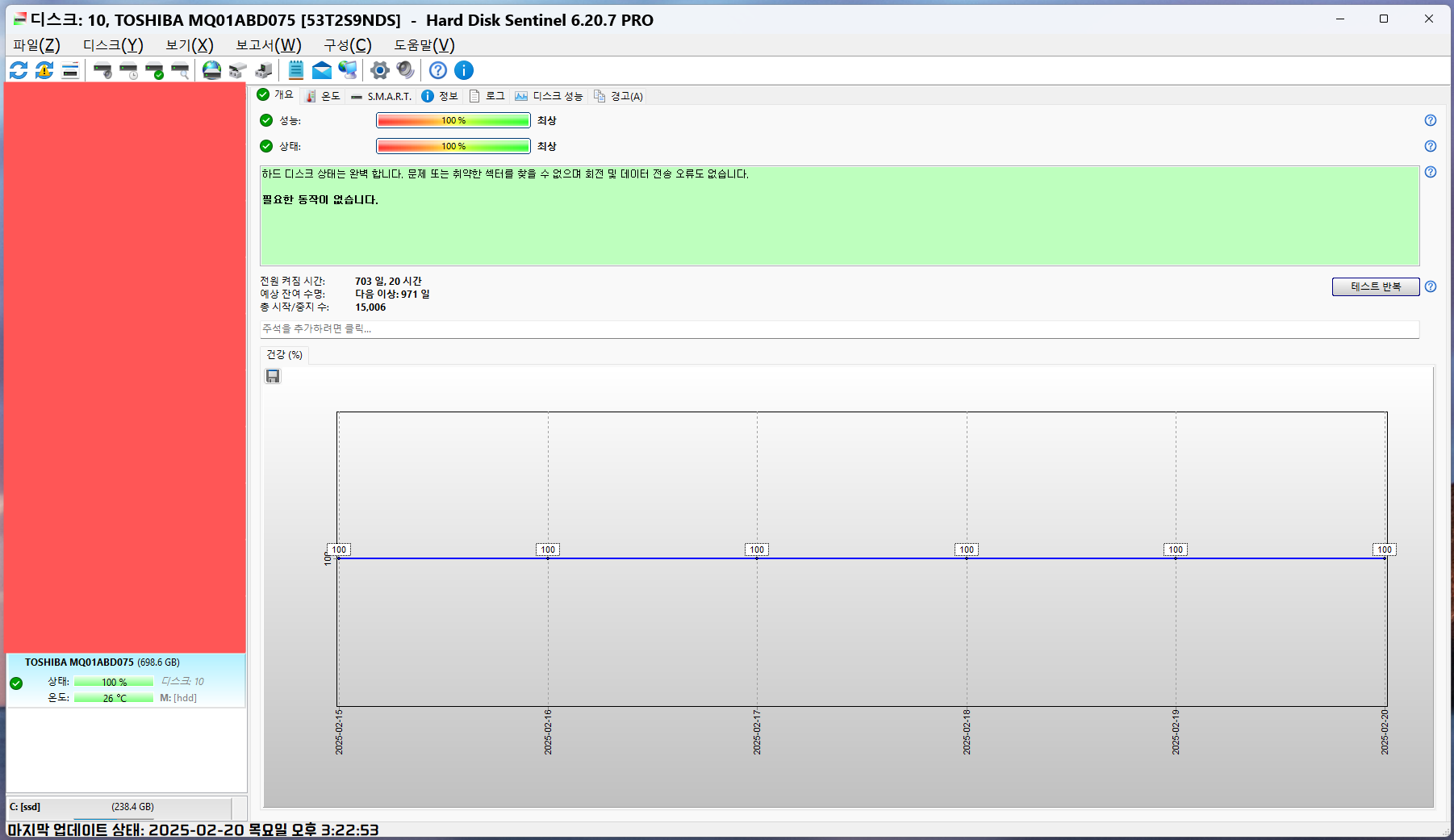Switch to the 디스크 성능 tab
Screen dimensions: 1454x840
pyautogui.click(x=549, y=96)
